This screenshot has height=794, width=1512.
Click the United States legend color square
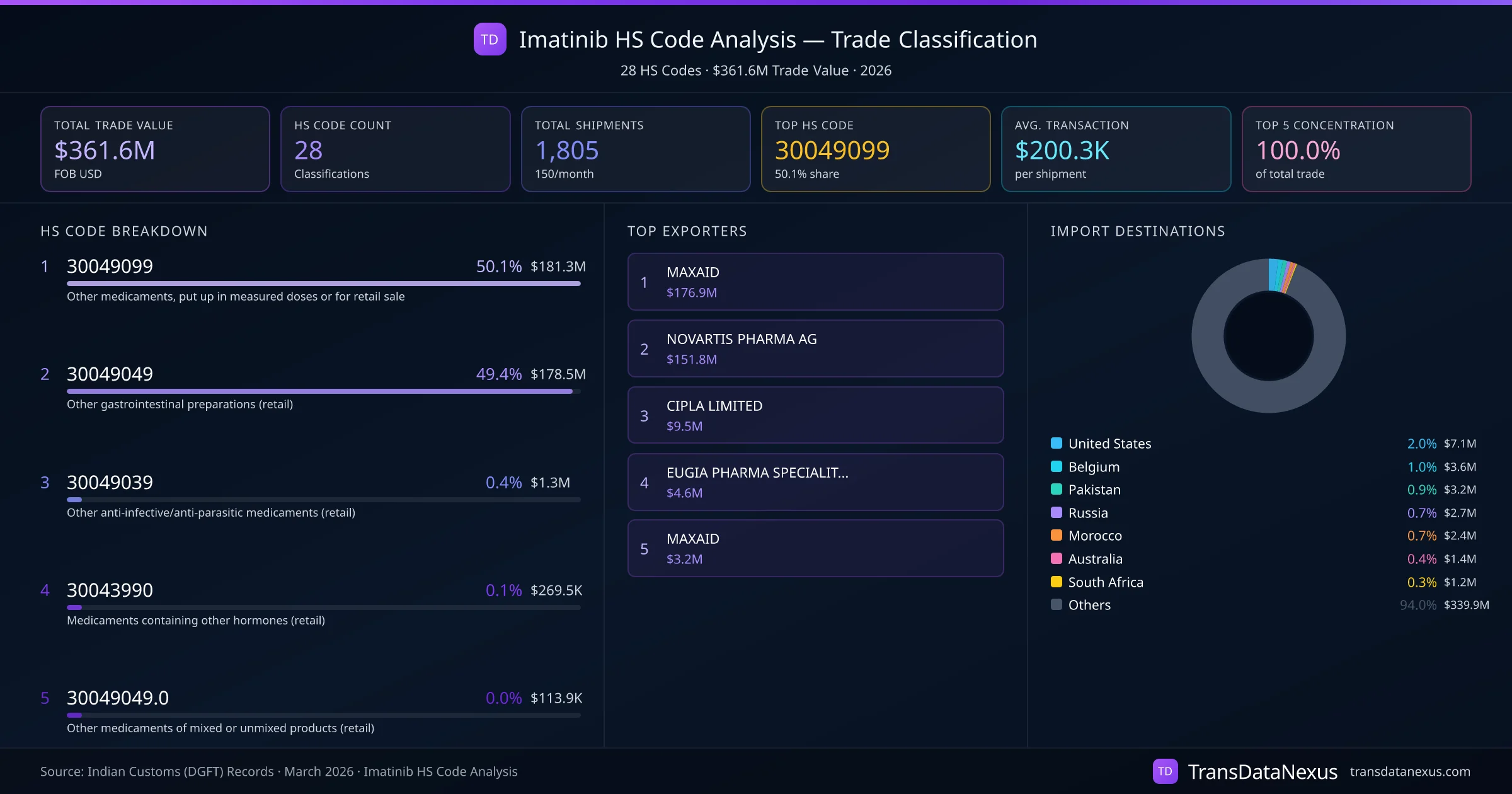point(1057,443)
